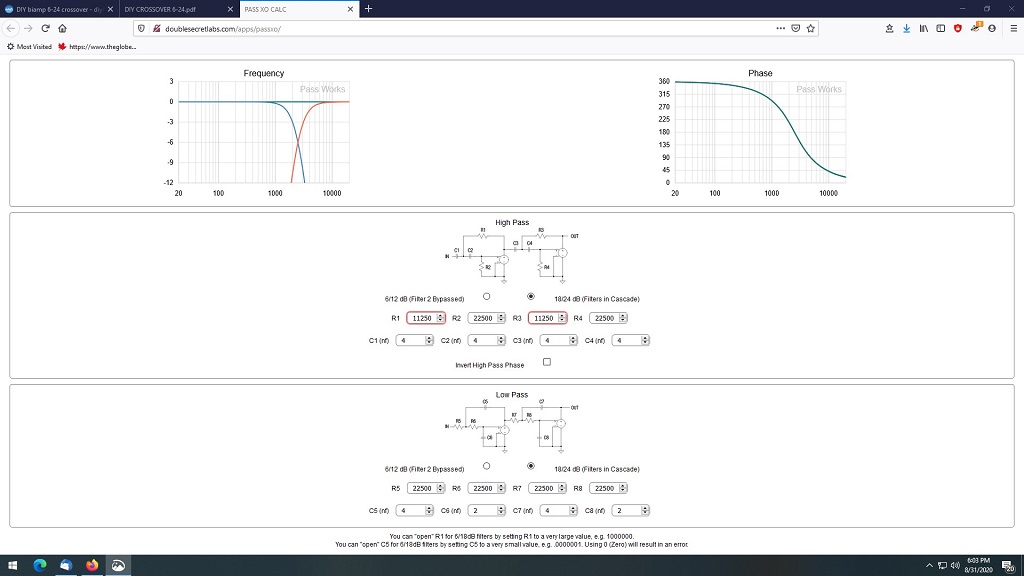
Task: Open the Firefox downloads panel
Action: tap(906, 28)
